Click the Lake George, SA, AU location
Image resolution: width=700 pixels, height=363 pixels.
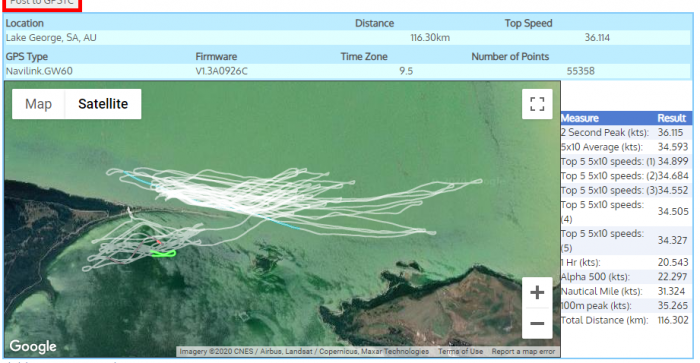click(x=51, y=38)
